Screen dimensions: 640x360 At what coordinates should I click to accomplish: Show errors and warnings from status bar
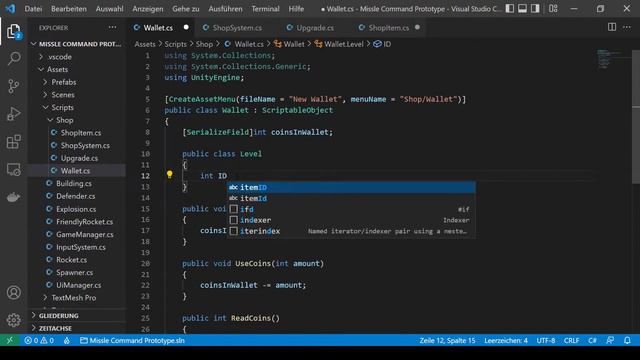[x=39, y=340]
